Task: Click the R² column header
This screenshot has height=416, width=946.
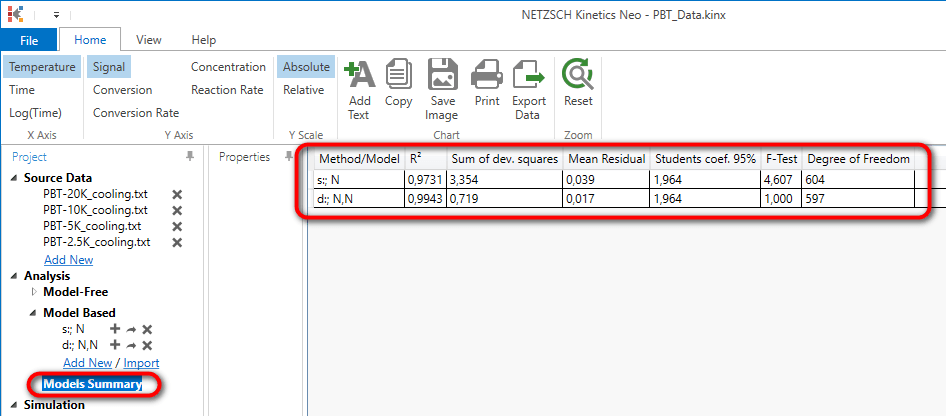Action: pos(425,159)
